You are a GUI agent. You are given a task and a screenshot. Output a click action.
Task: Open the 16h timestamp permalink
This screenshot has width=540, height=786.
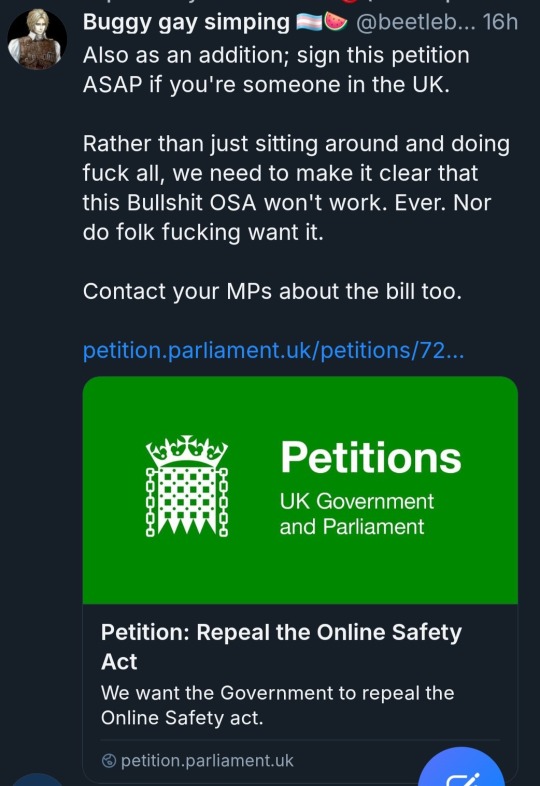click(x=500, y=23)
